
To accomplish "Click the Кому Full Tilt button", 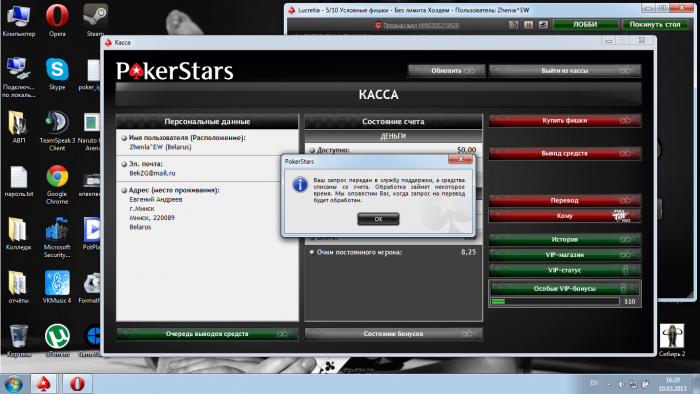I will pyautogui.click(x=565, y=216).
